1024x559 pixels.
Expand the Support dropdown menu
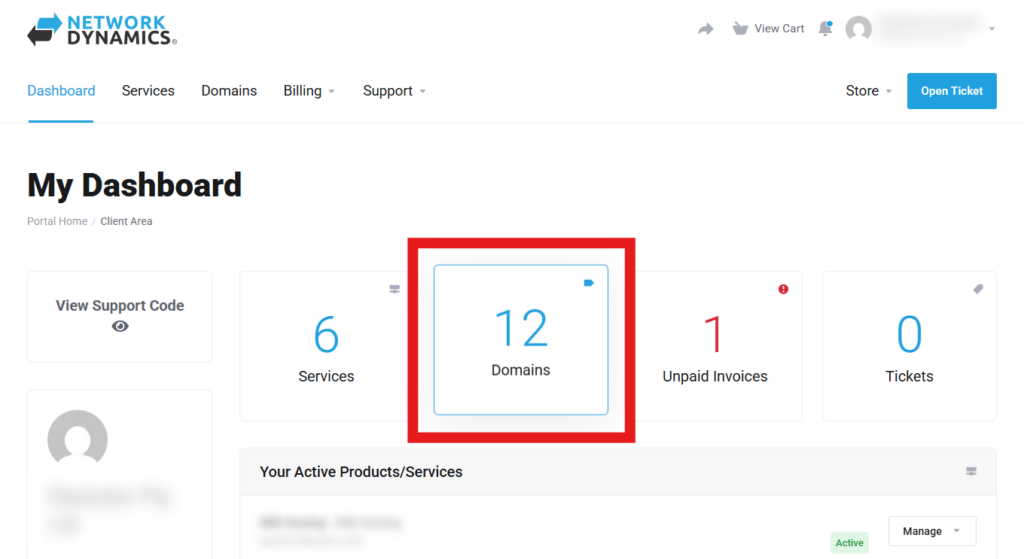point(394,91)
